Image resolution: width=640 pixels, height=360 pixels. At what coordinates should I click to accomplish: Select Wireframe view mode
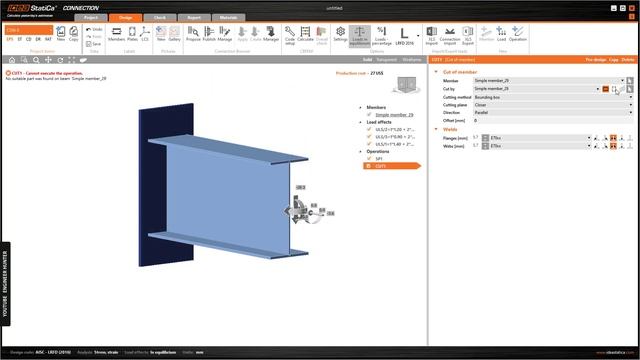pyautogui.click(x=411, y=60)
